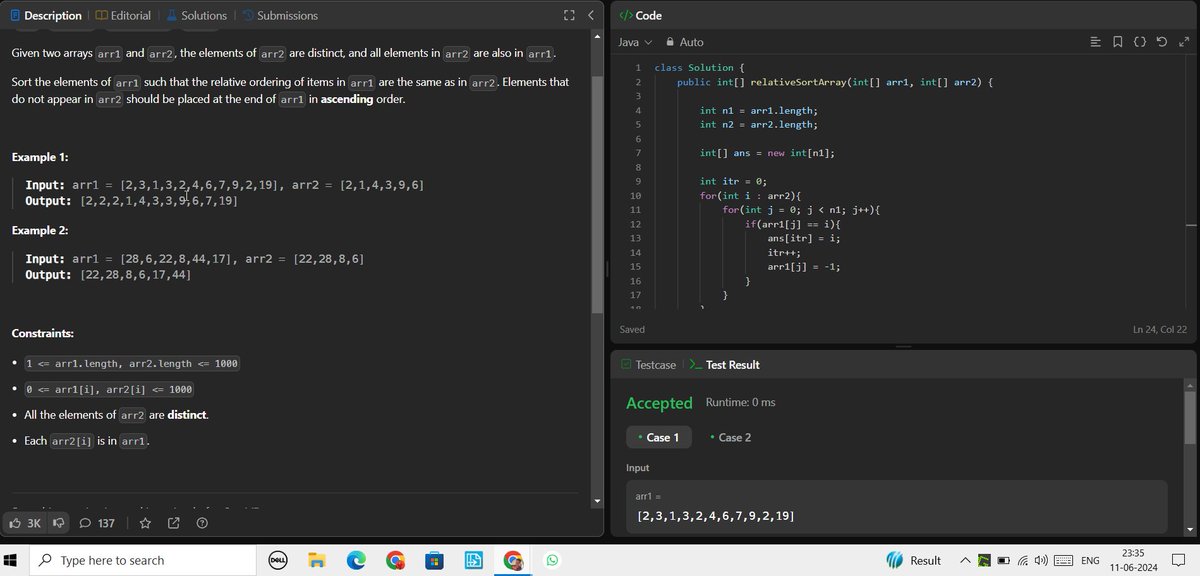This screenshot has width=1200, height=576.
Task: Open the curly braces shortcuts menu
Action: coord(1140,42)
